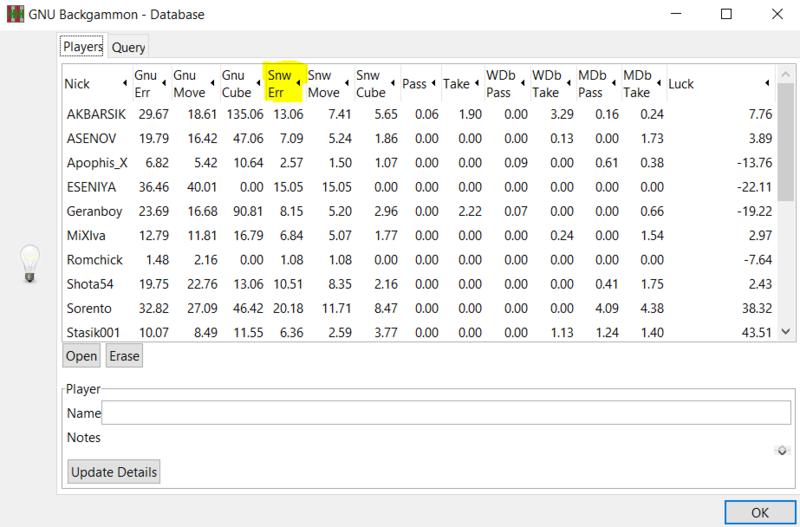Sort by the Take column header
Image resolution: width=800 pixels, height=527 pixels.
tap(461, 84)
